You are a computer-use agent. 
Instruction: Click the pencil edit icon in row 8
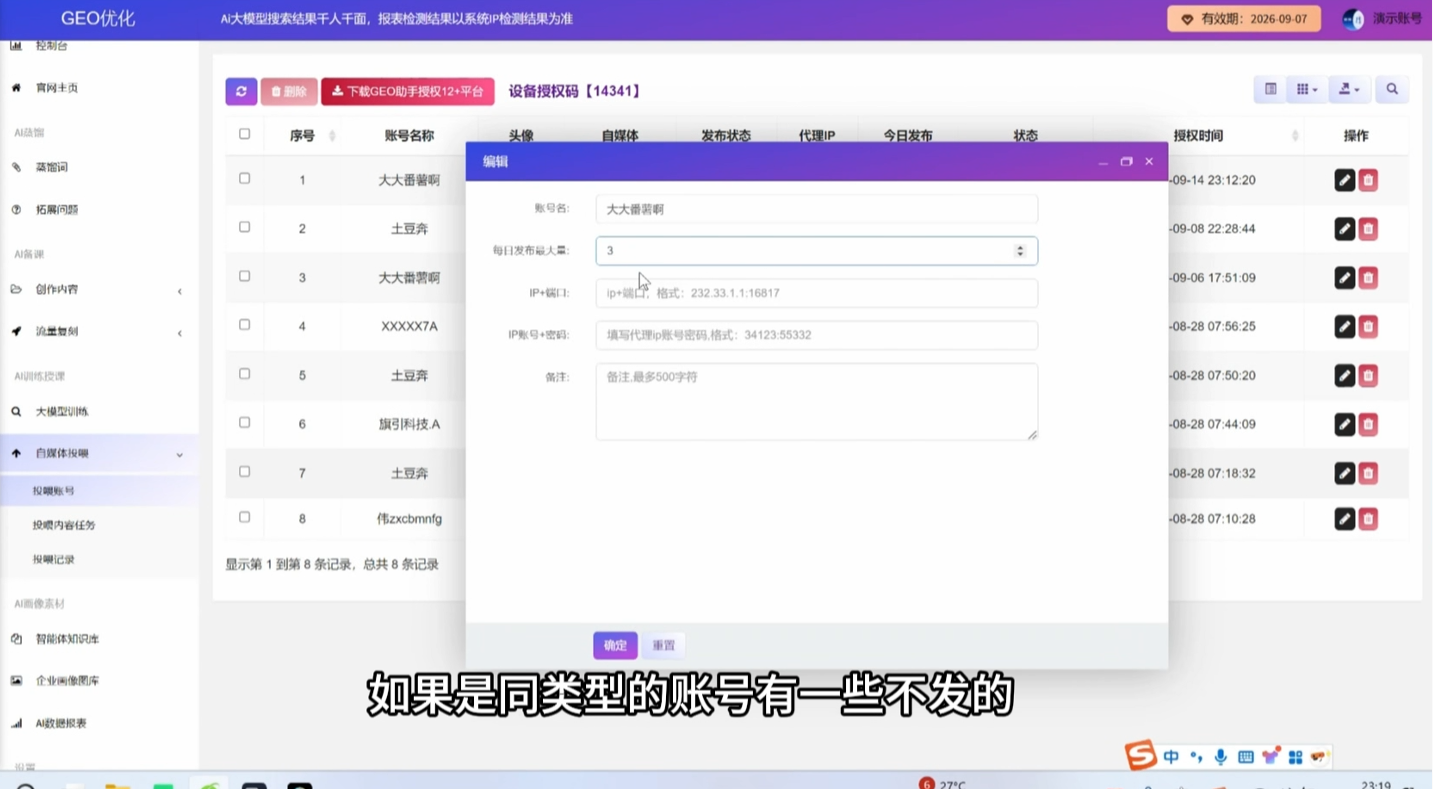tap(1345, 519)
